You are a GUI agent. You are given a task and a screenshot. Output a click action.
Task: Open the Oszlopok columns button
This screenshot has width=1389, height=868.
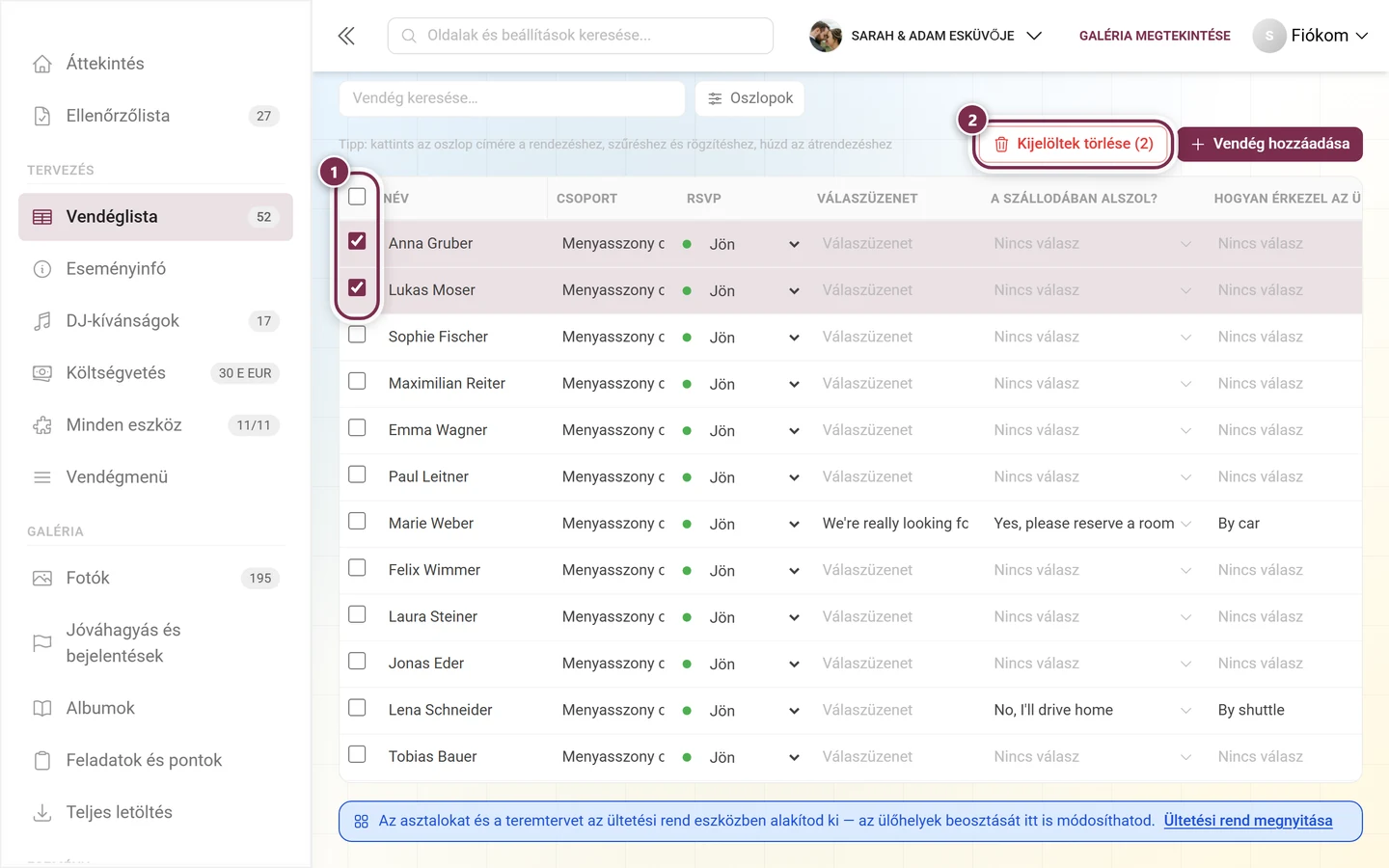[750, 98]
